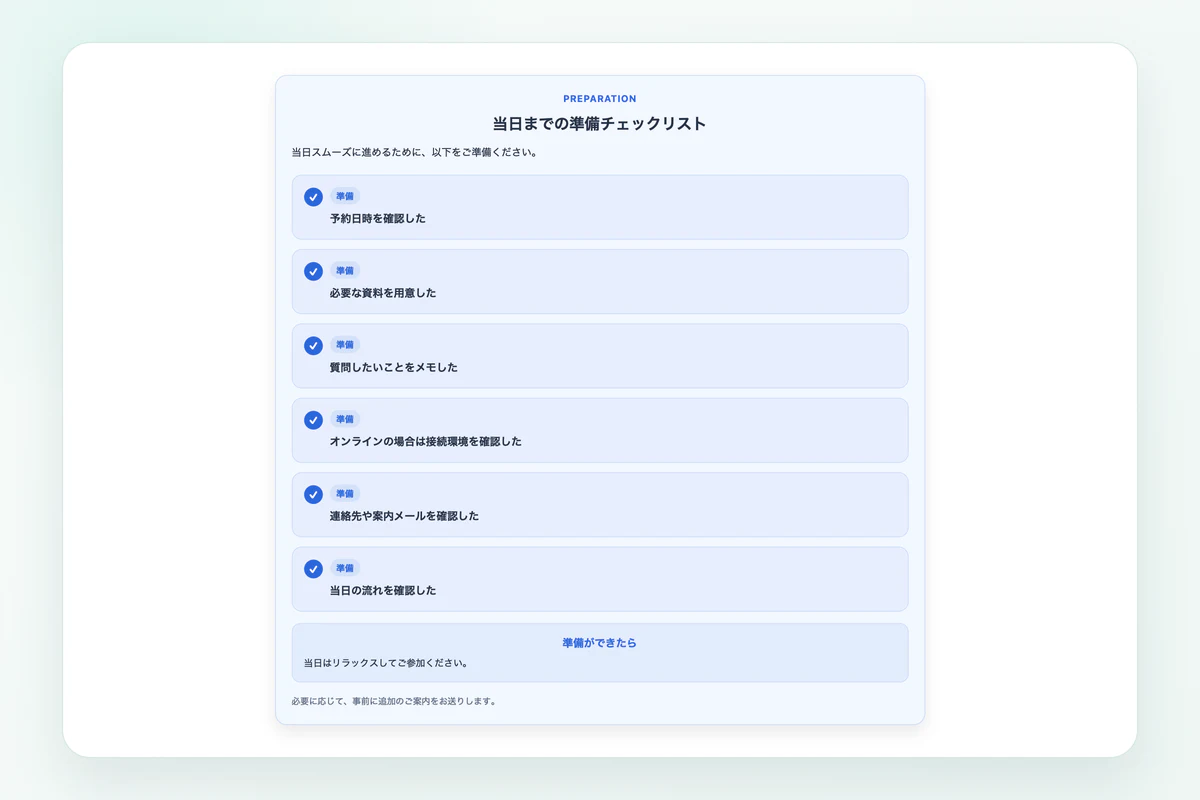Image resolution: width=1200 pixels, height=800 pixels.
Task: Click the 準備 tag above 当日の流れを確認した
Action: point(345,567)
